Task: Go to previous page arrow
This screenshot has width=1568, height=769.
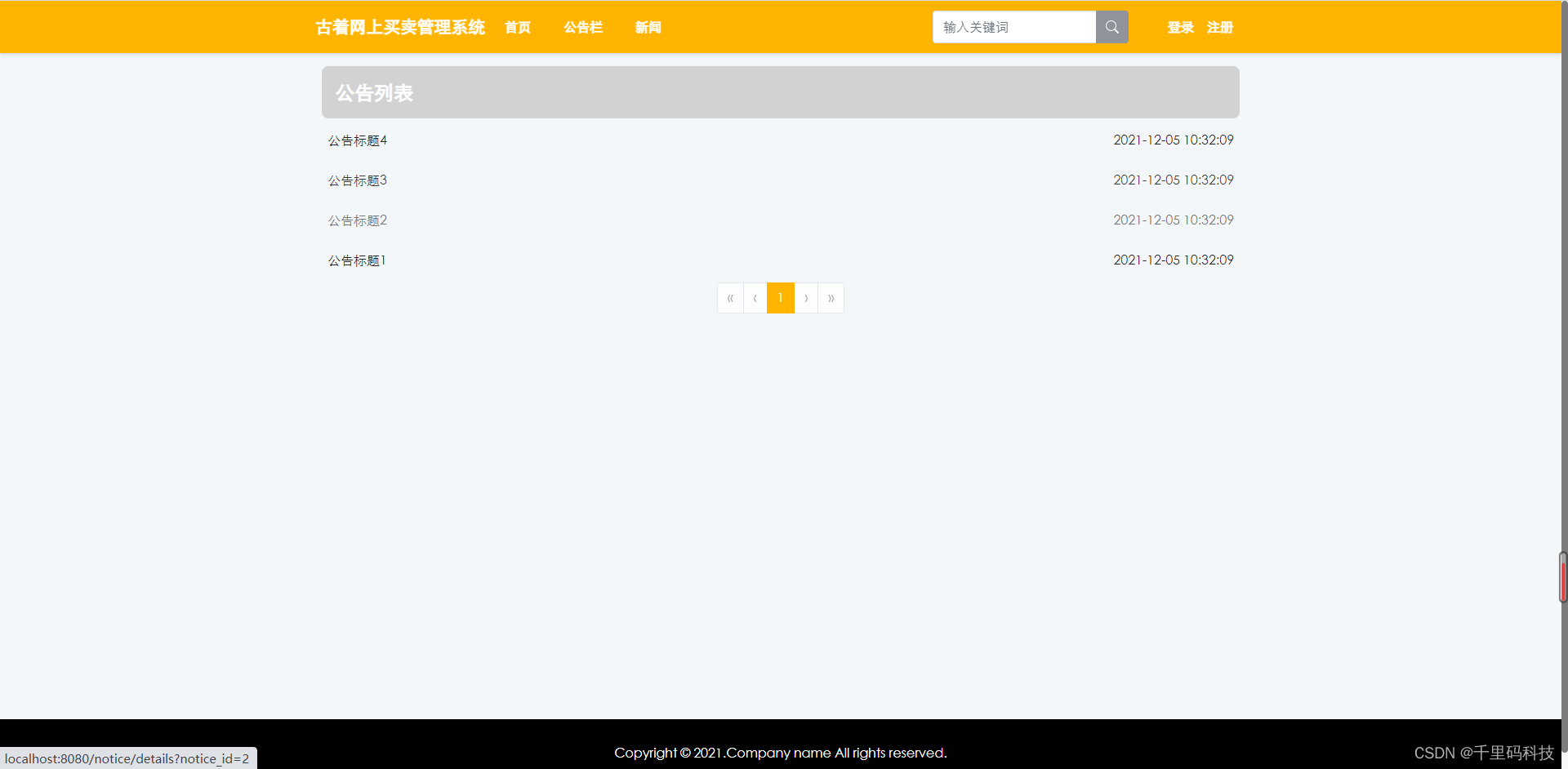Action: pyautogui.click(x=755, y=298)
